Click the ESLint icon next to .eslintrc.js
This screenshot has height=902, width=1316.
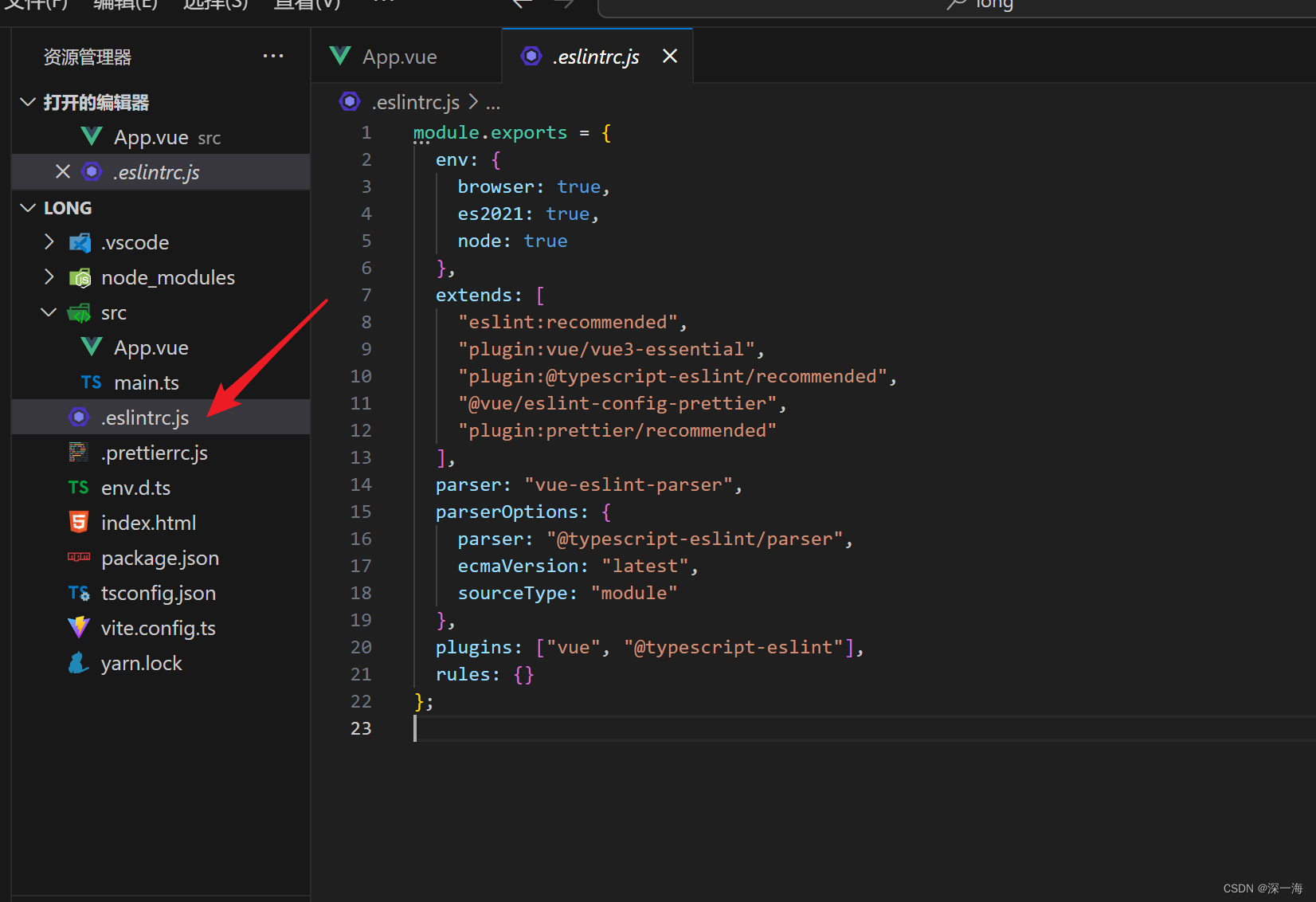(78, 417)
